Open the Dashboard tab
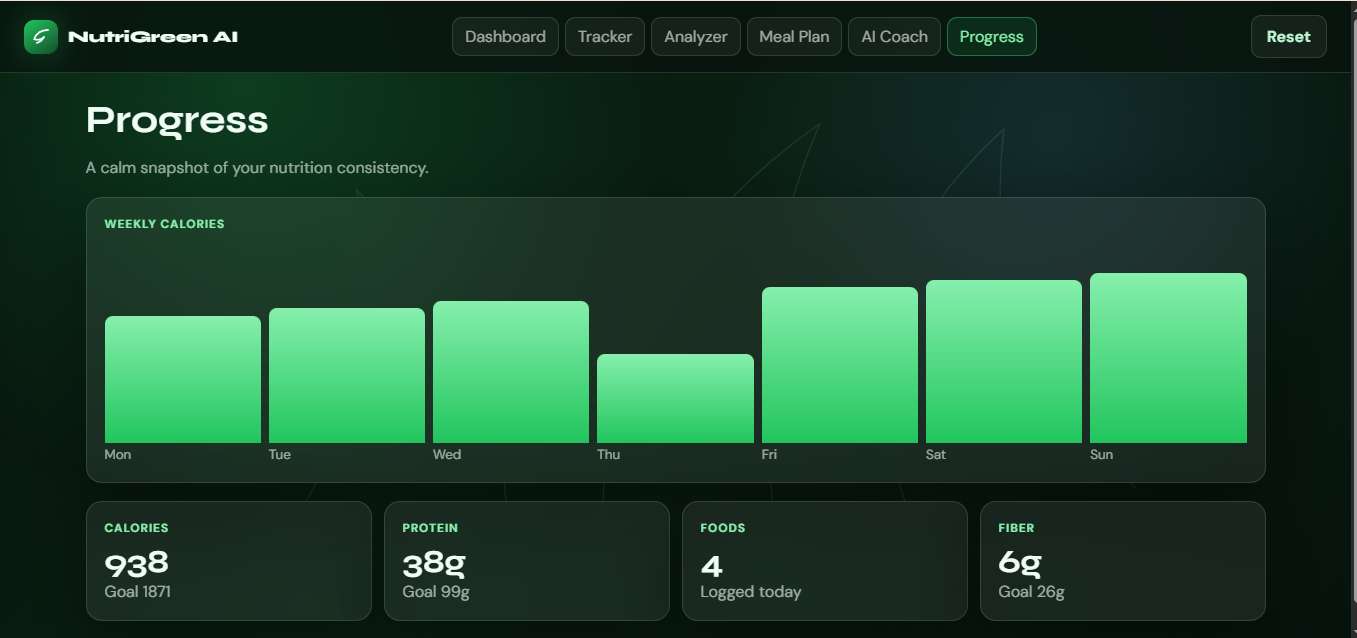This screenshot has height=638, width=1357. [x=505, y=37]
